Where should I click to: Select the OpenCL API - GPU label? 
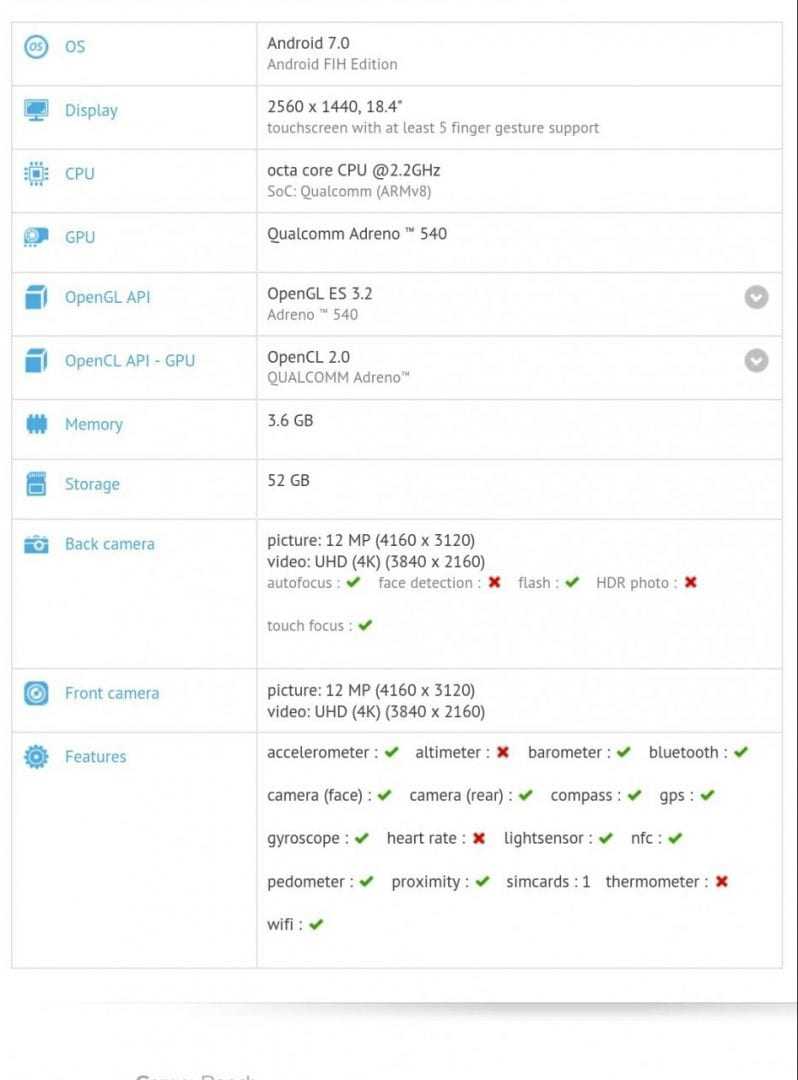pos(130,361)
